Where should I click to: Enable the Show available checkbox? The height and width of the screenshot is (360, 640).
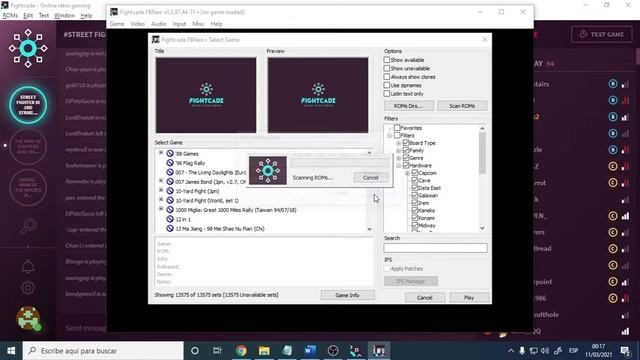[387, 60]
